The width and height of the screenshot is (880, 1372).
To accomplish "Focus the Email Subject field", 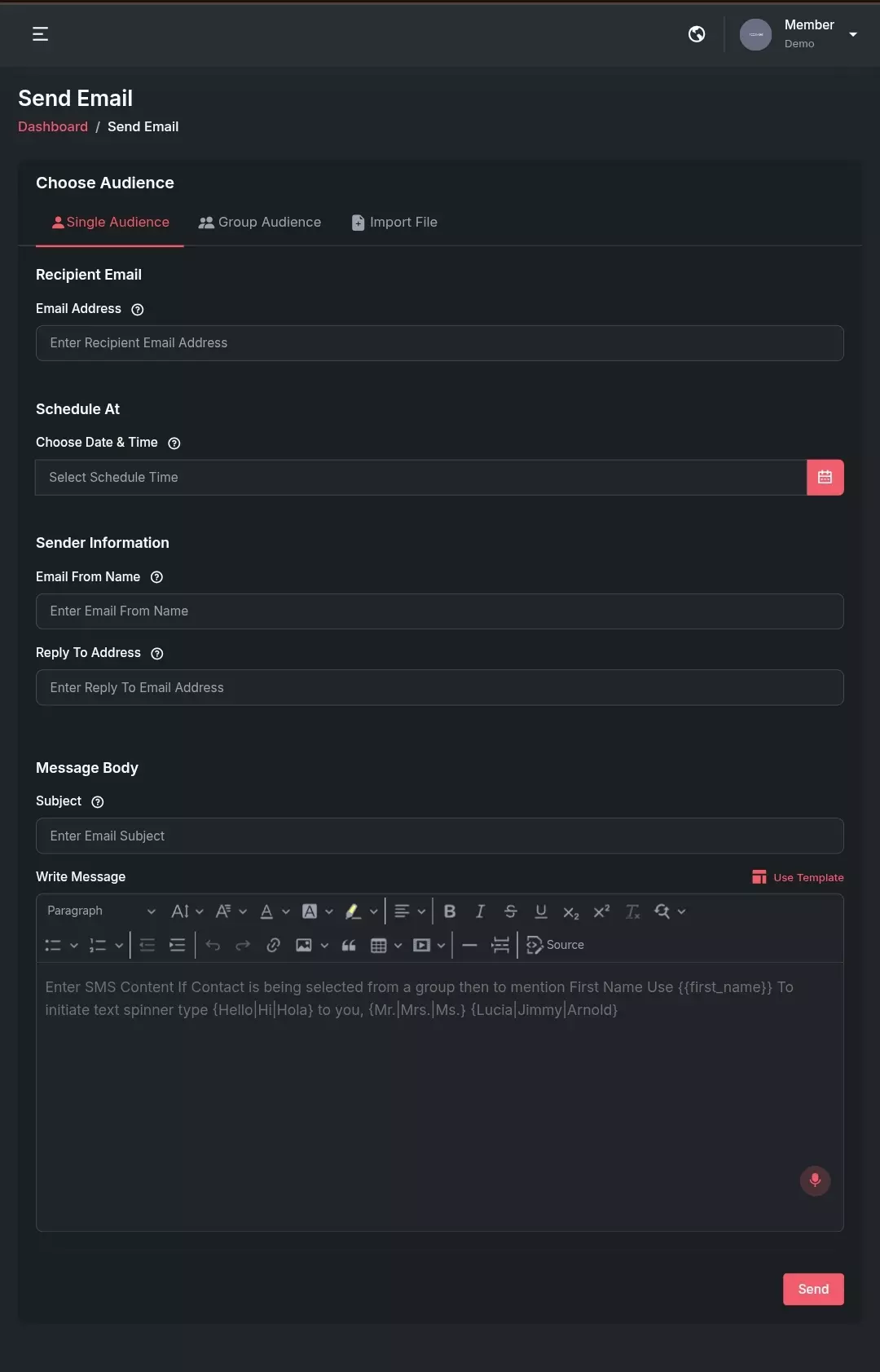I will (440, 836).
